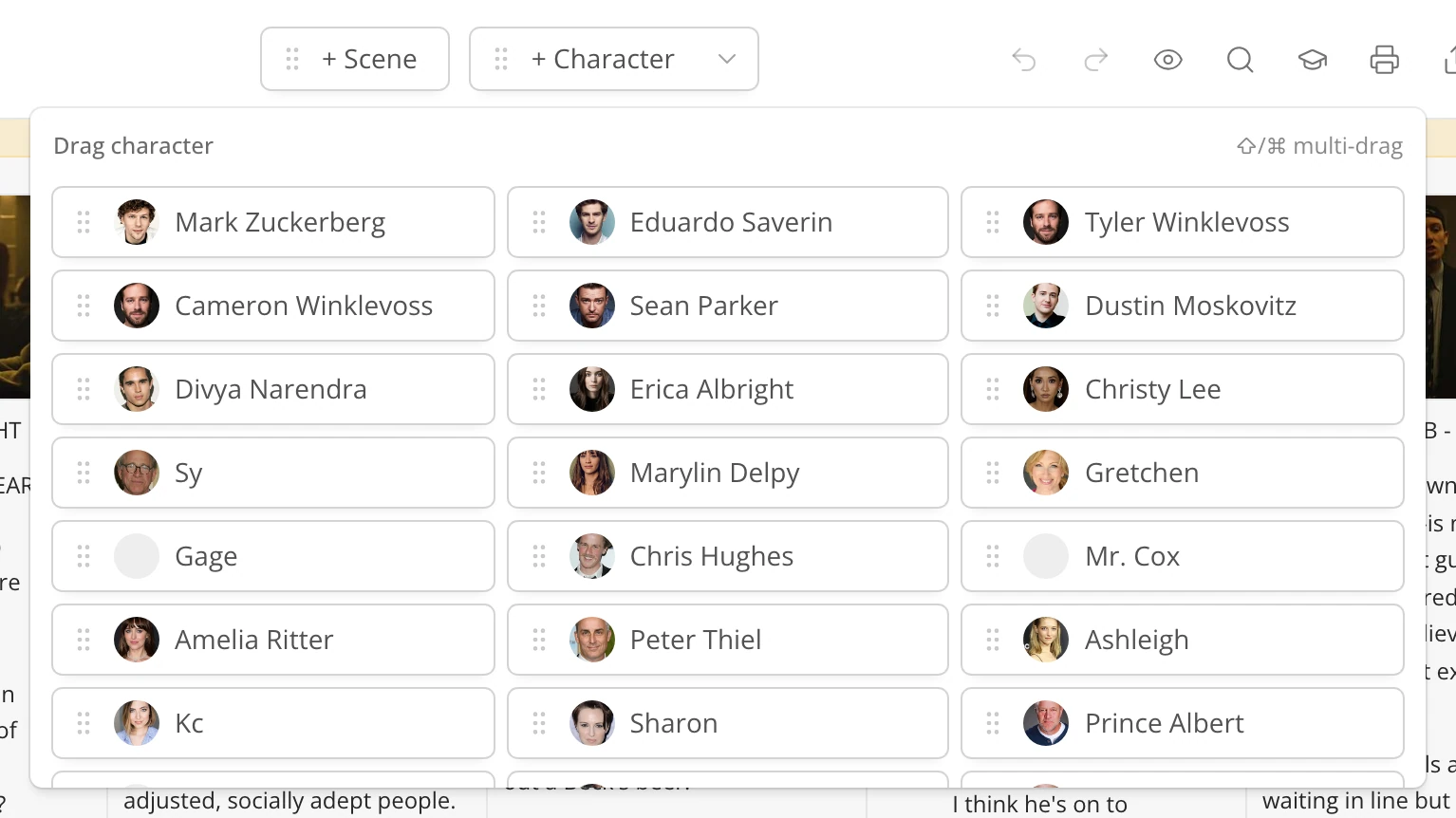This screenshot has width=1456, height=818.
Task: Click drag handle on + Scene button
Action: pyautogui.click(x=292, y=59)
